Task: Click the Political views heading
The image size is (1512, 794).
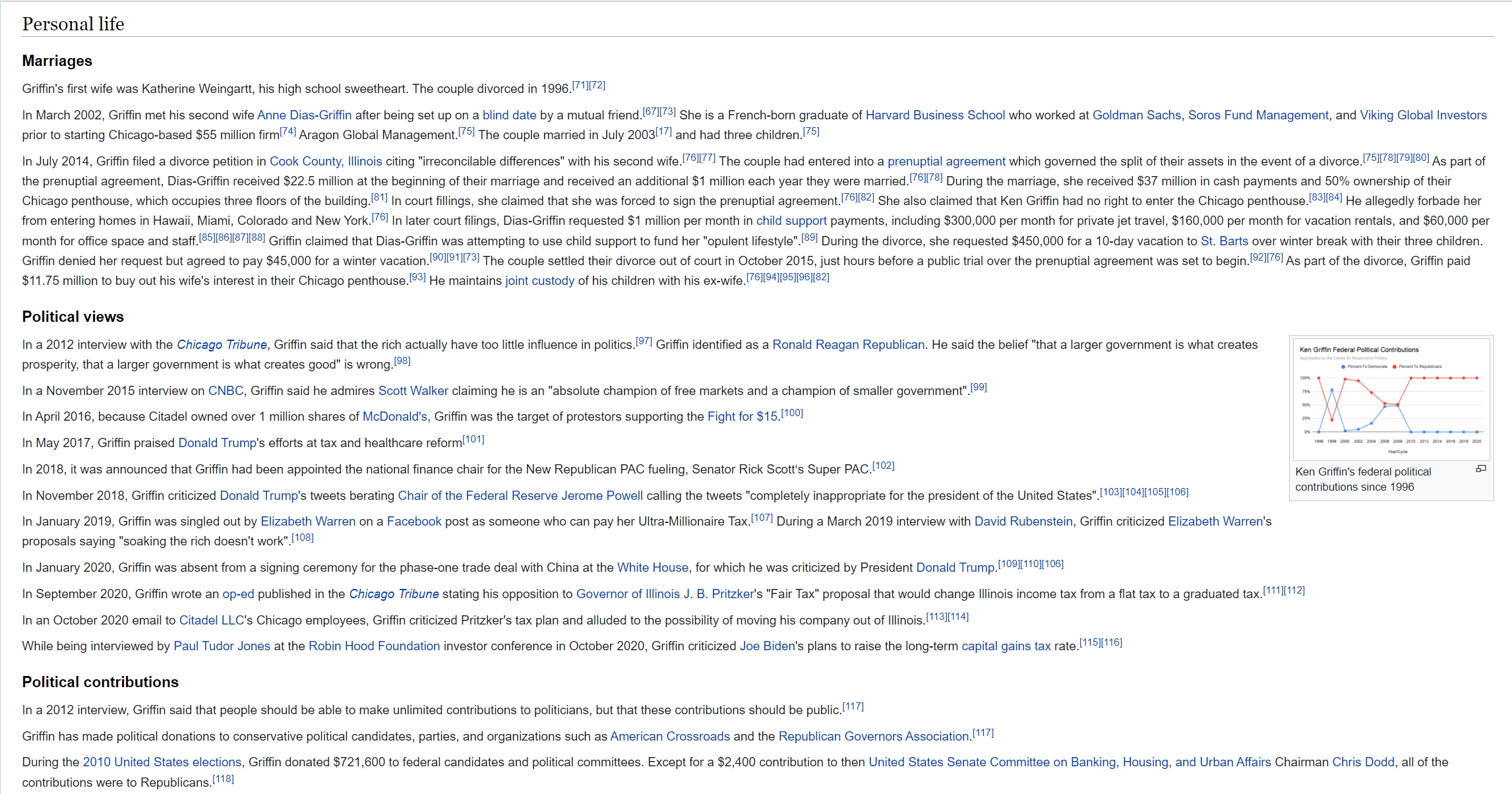Action: click(x=73, y=317)
